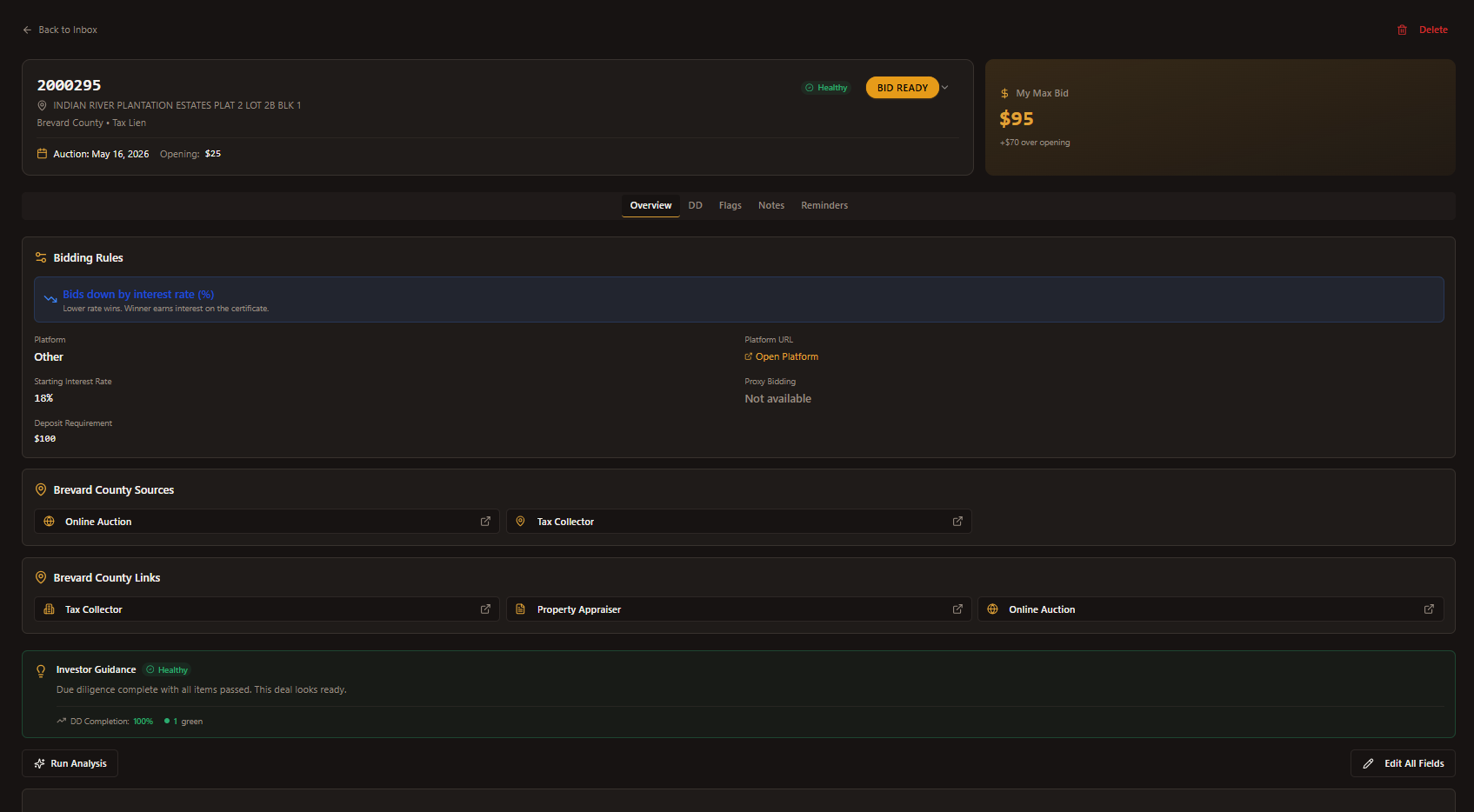This screenshot has height=812, width=1474.
Task: Delete this lien record
Action: (1423, 30)
